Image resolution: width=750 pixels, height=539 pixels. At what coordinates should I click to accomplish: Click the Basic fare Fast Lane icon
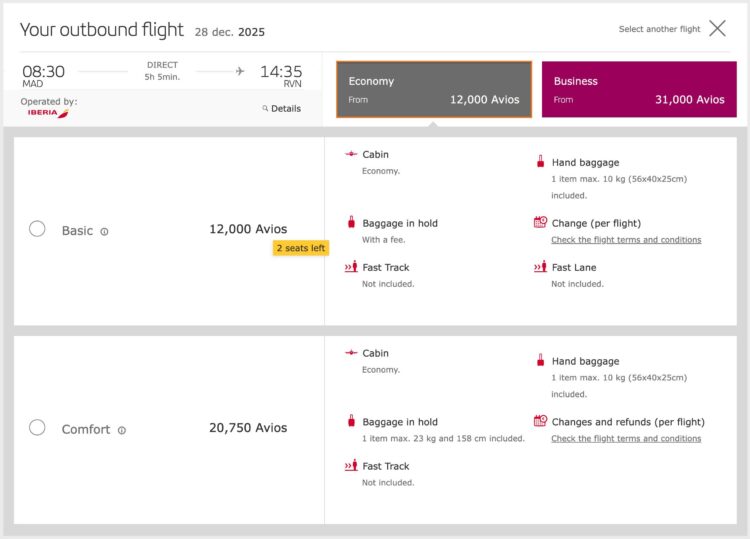pyautogui.click(x=540, y=266)
